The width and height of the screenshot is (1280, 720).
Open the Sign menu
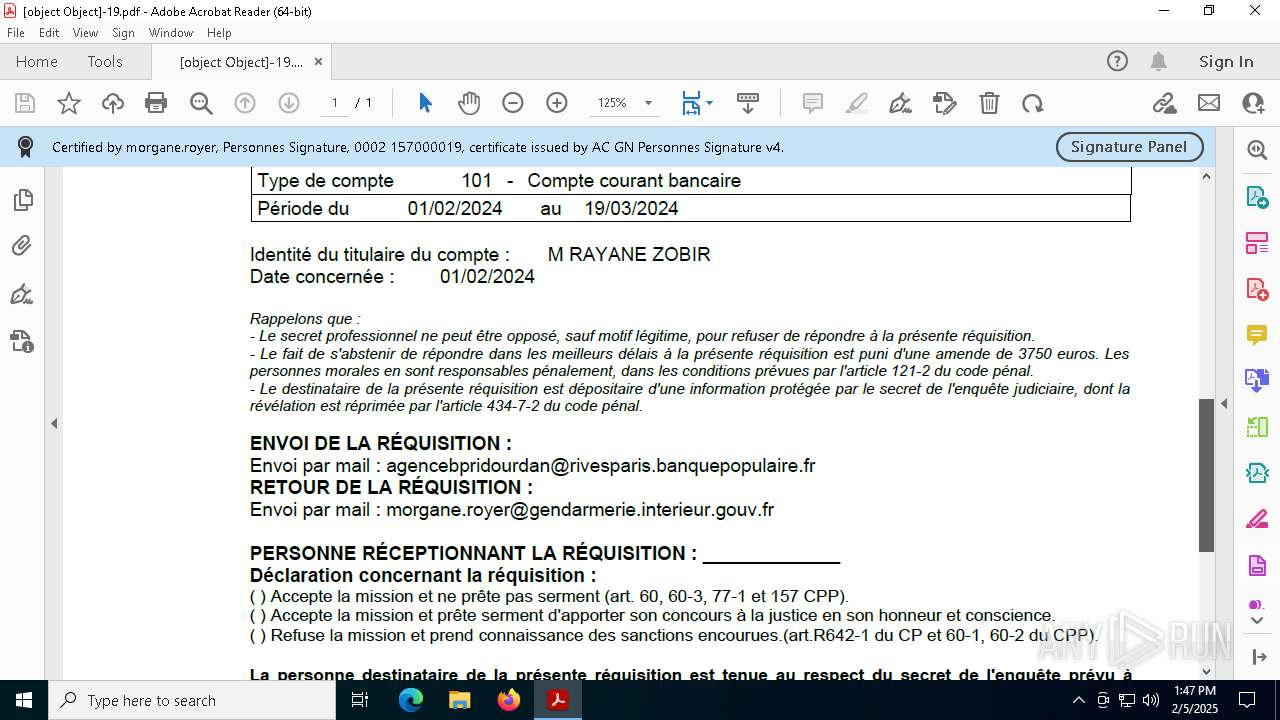tap(123, 33)
